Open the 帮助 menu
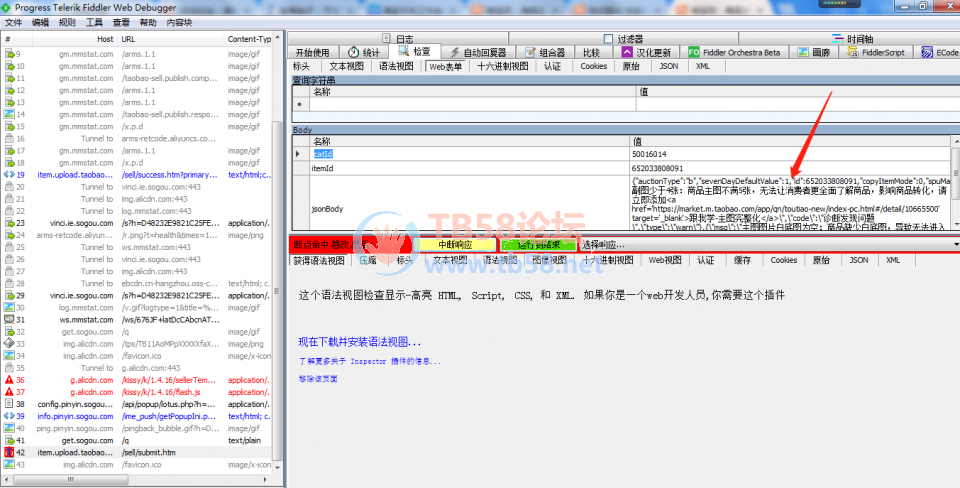Viewport: 960px width, 488px height. click(x=148, y=23)
